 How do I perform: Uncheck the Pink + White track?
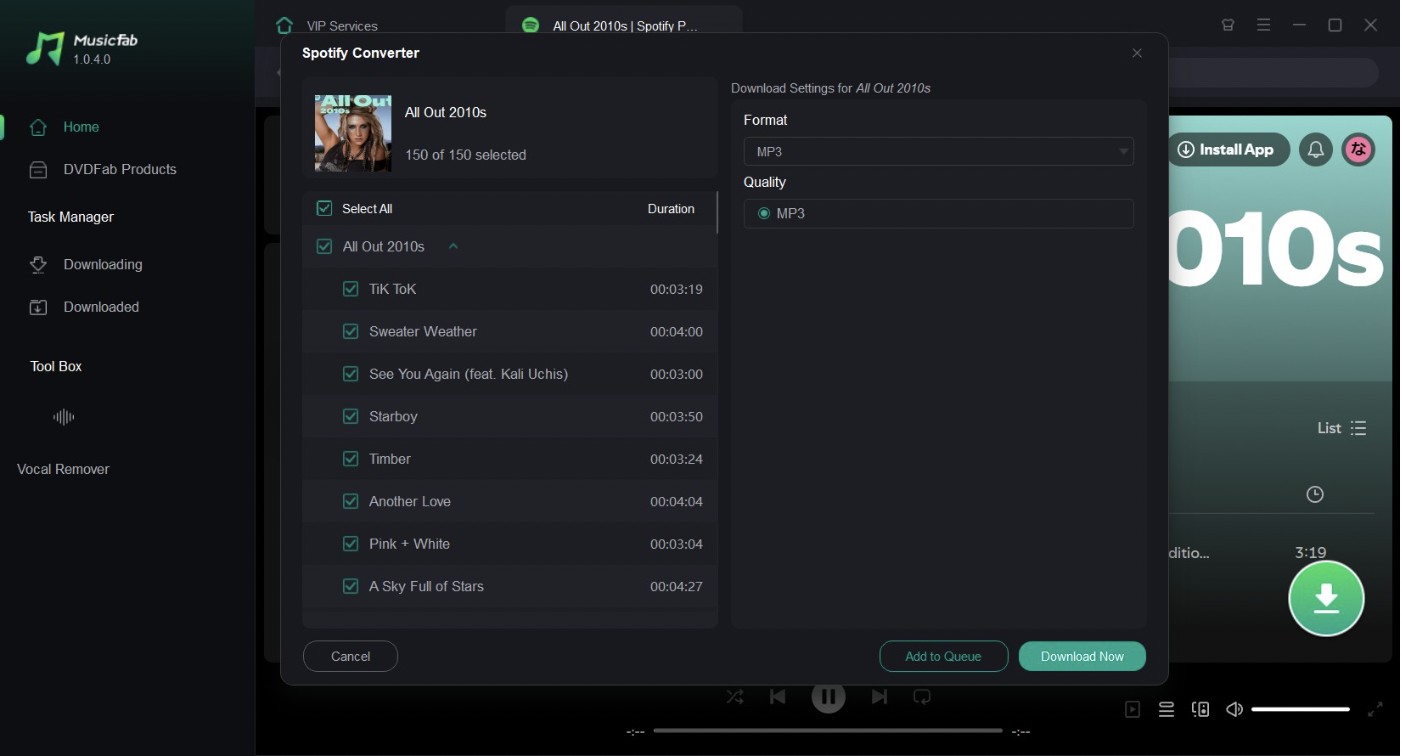[x=350, y=544]
